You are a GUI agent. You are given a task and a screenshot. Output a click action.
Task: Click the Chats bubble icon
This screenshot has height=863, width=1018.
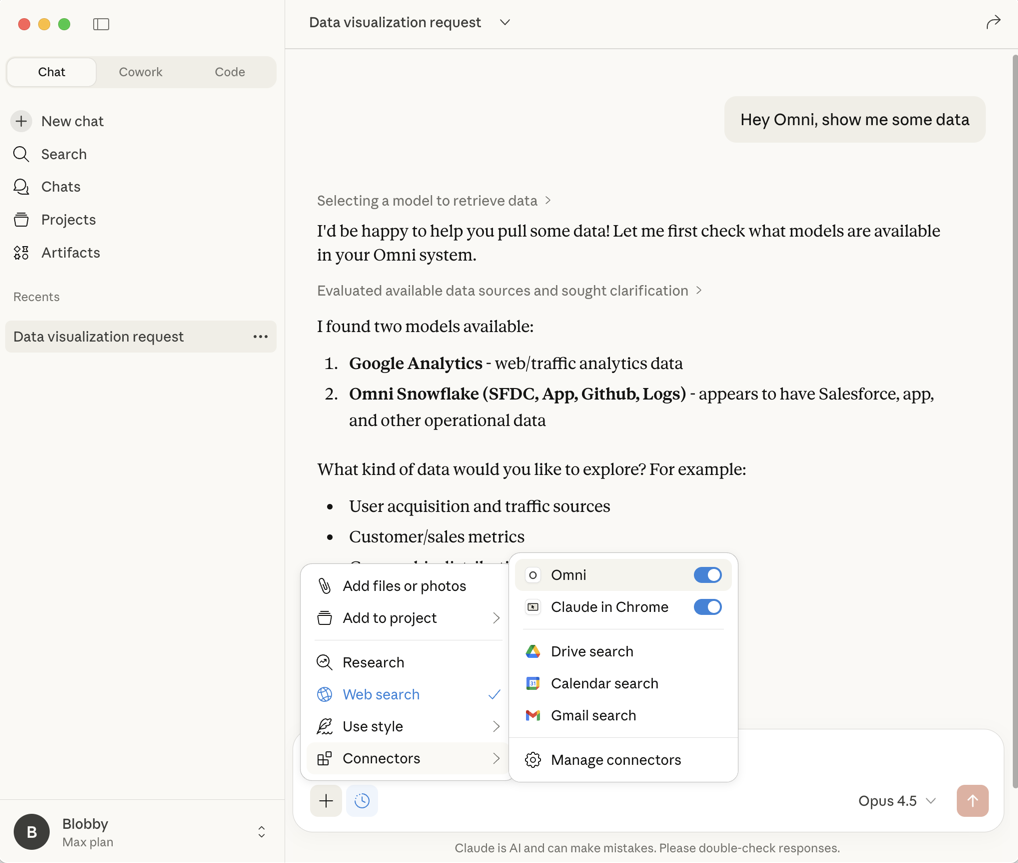[21, 187]
